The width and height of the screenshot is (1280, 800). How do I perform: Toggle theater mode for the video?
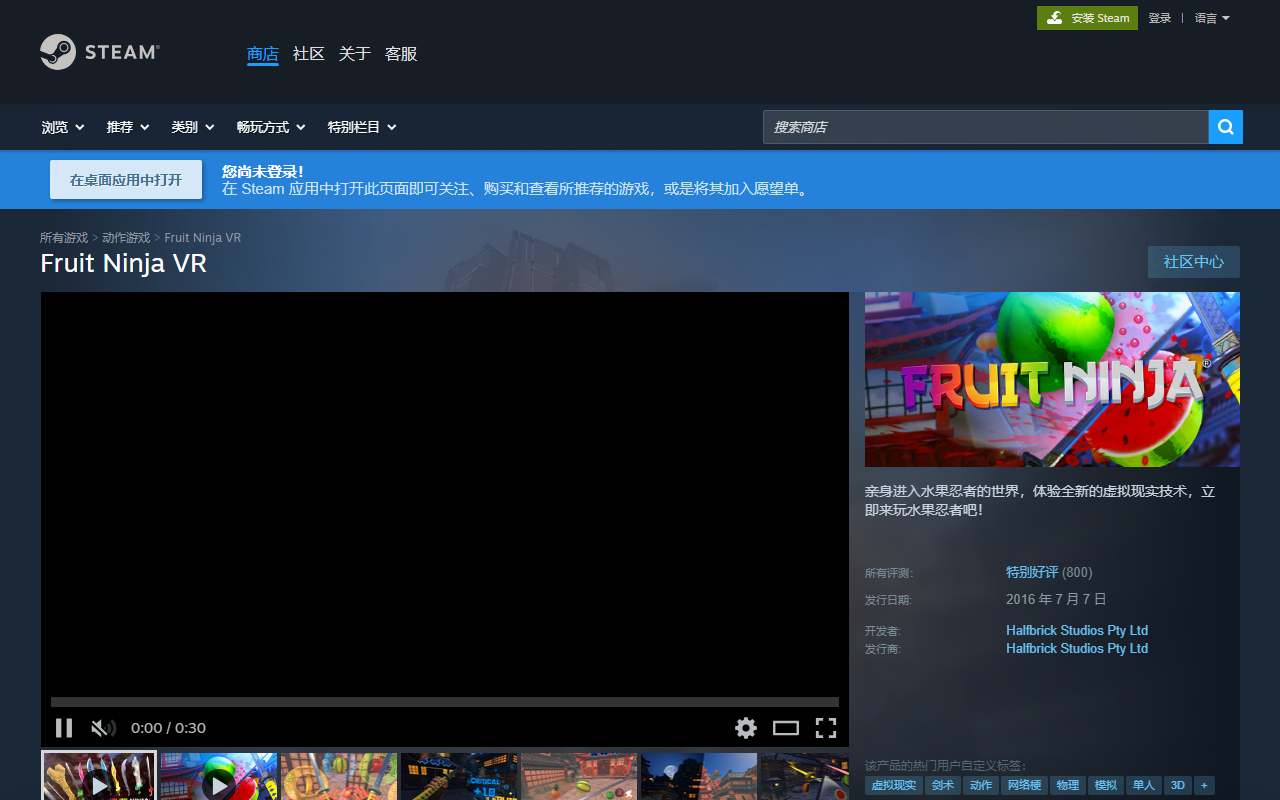(786, 728)
